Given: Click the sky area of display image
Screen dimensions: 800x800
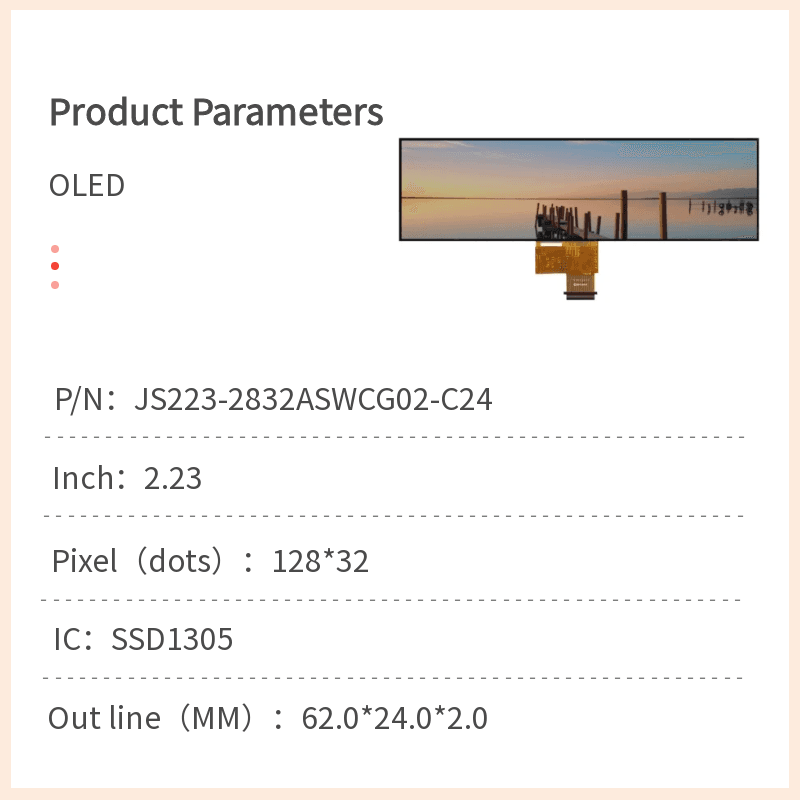Looking at the screenshot, I should [579, 163].
